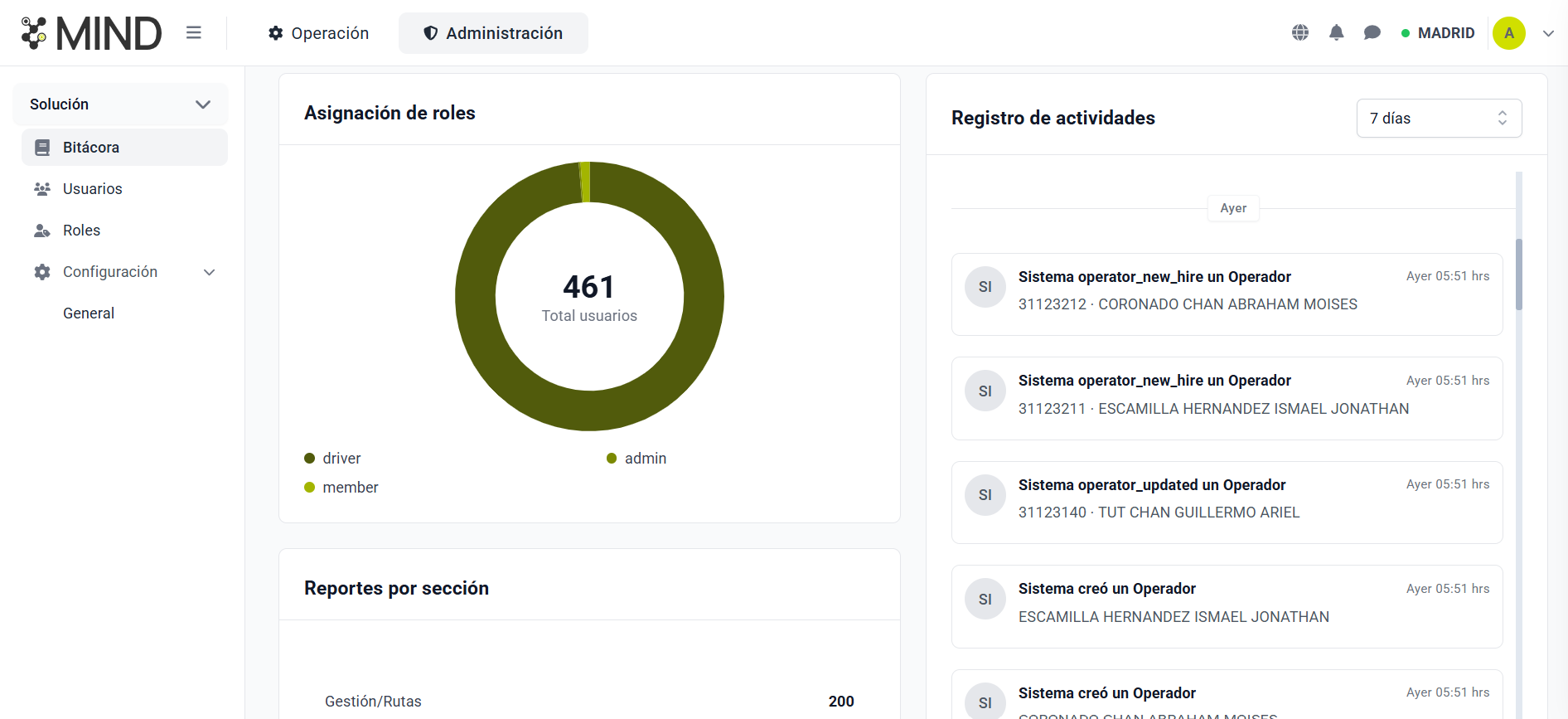Screen dimensions: 1568x719
Task: Collapse the Solución section
Action: point(120,104)
